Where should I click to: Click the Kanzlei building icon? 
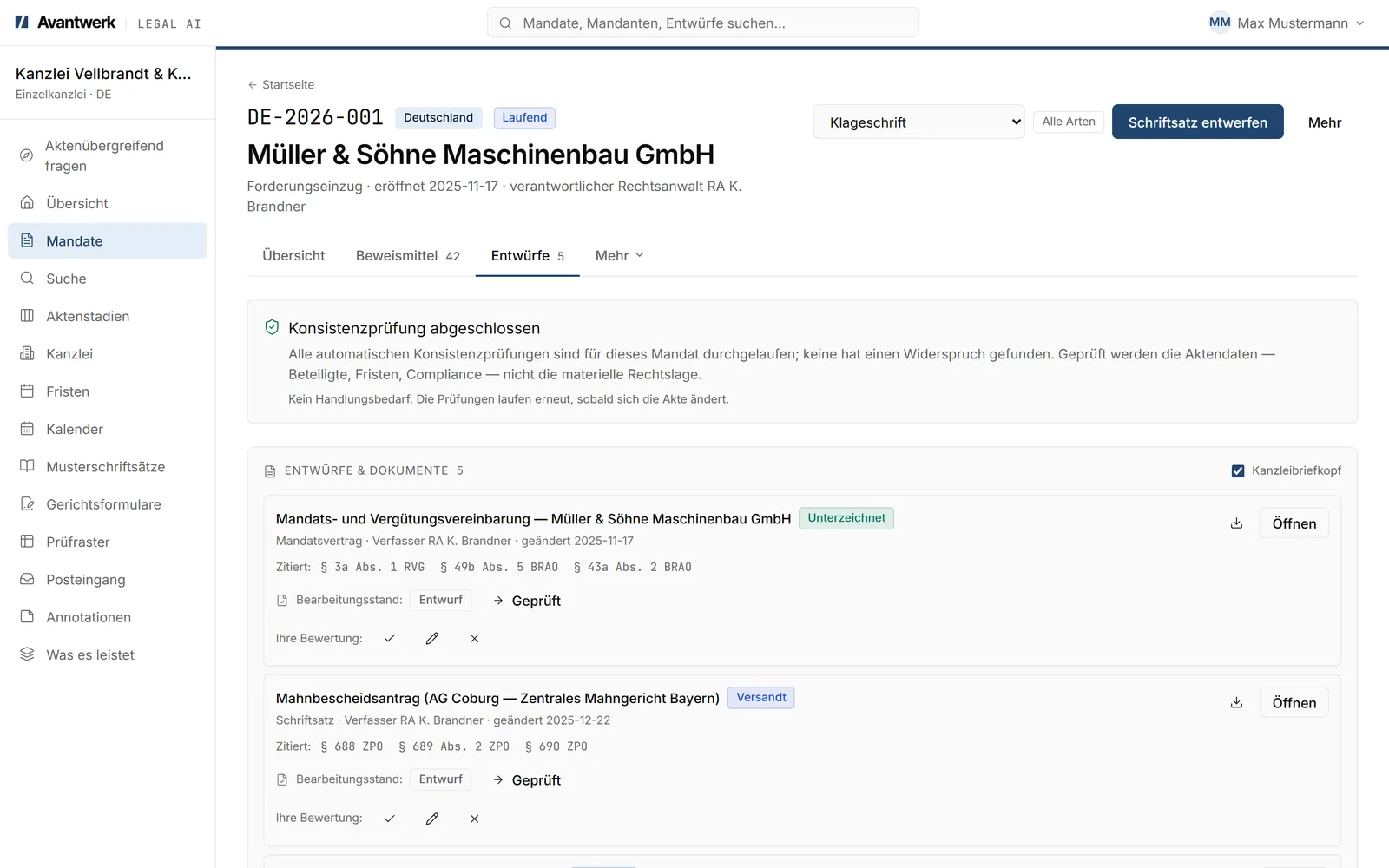(x=27, y=353)
